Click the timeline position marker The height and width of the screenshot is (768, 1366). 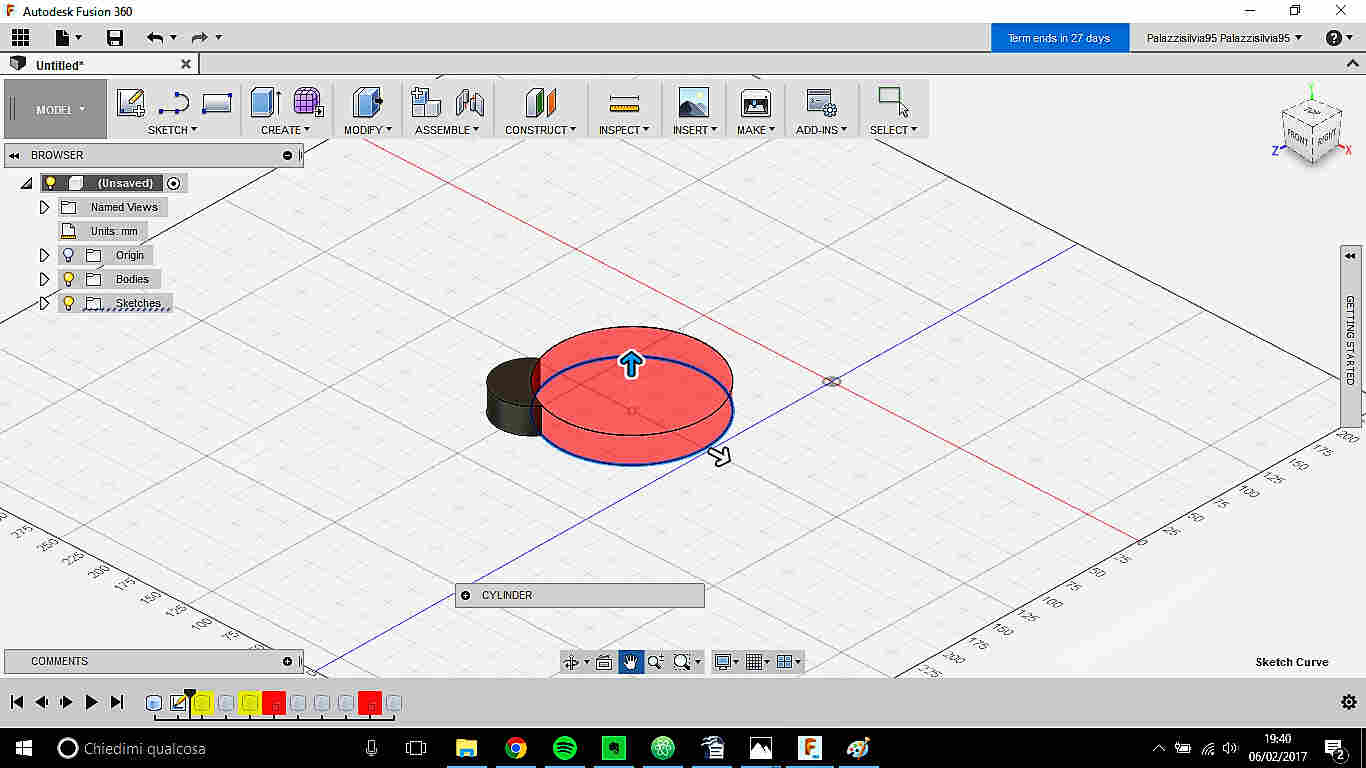(190, 696)
